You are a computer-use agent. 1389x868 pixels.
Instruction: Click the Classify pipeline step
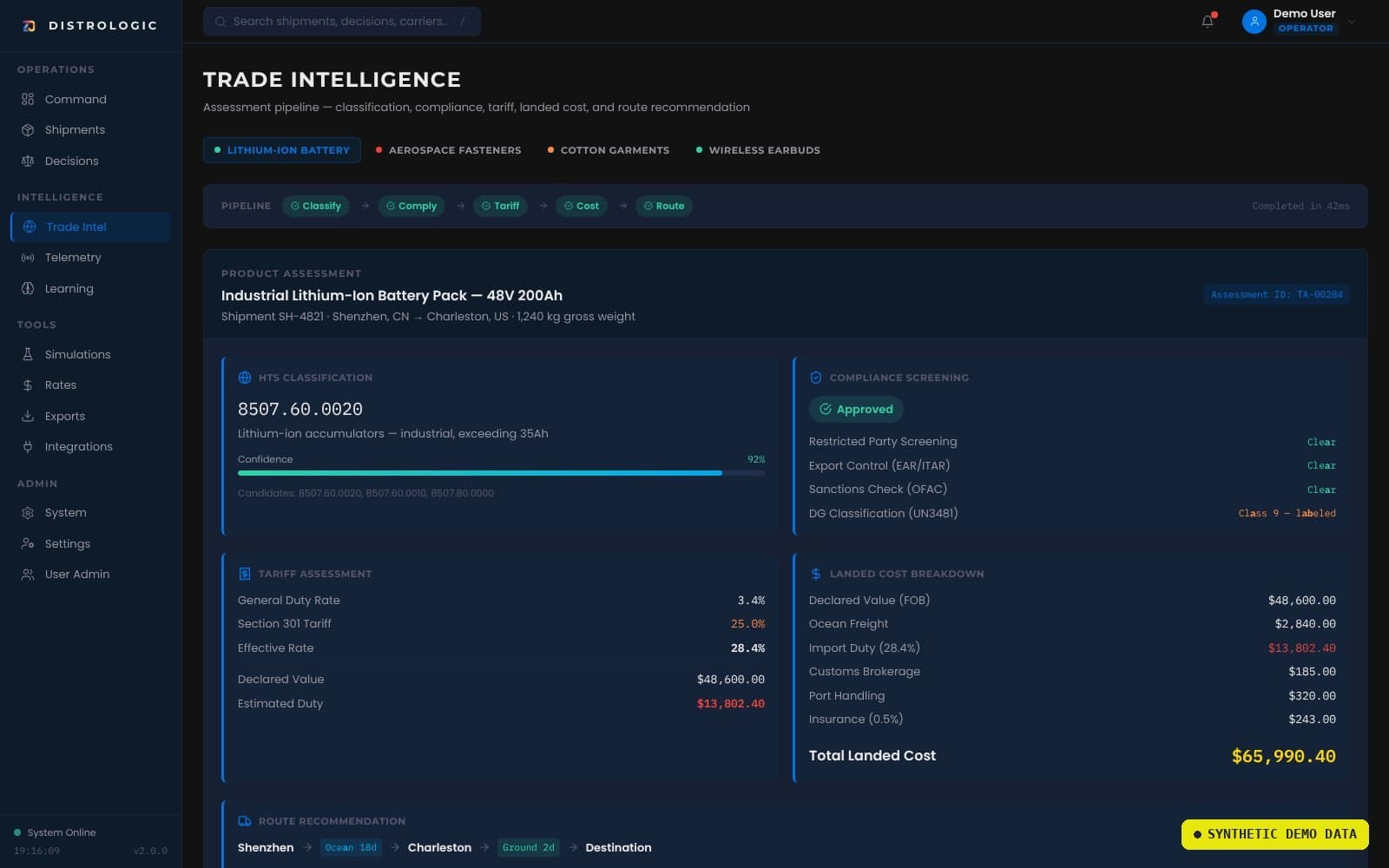click(316, 206)
